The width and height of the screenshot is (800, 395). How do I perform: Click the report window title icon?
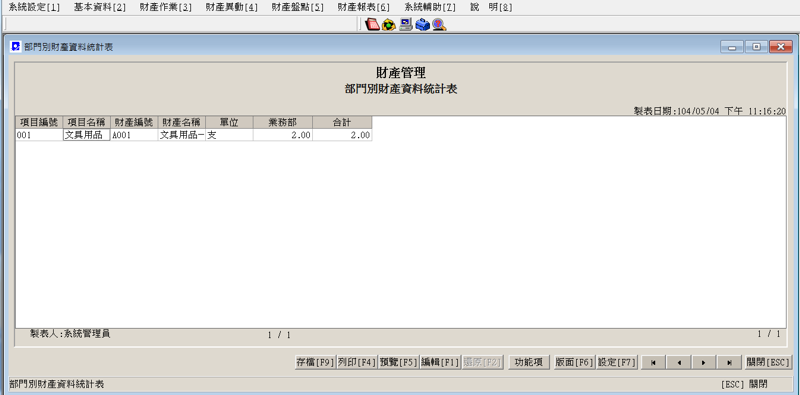pos(16,46)
